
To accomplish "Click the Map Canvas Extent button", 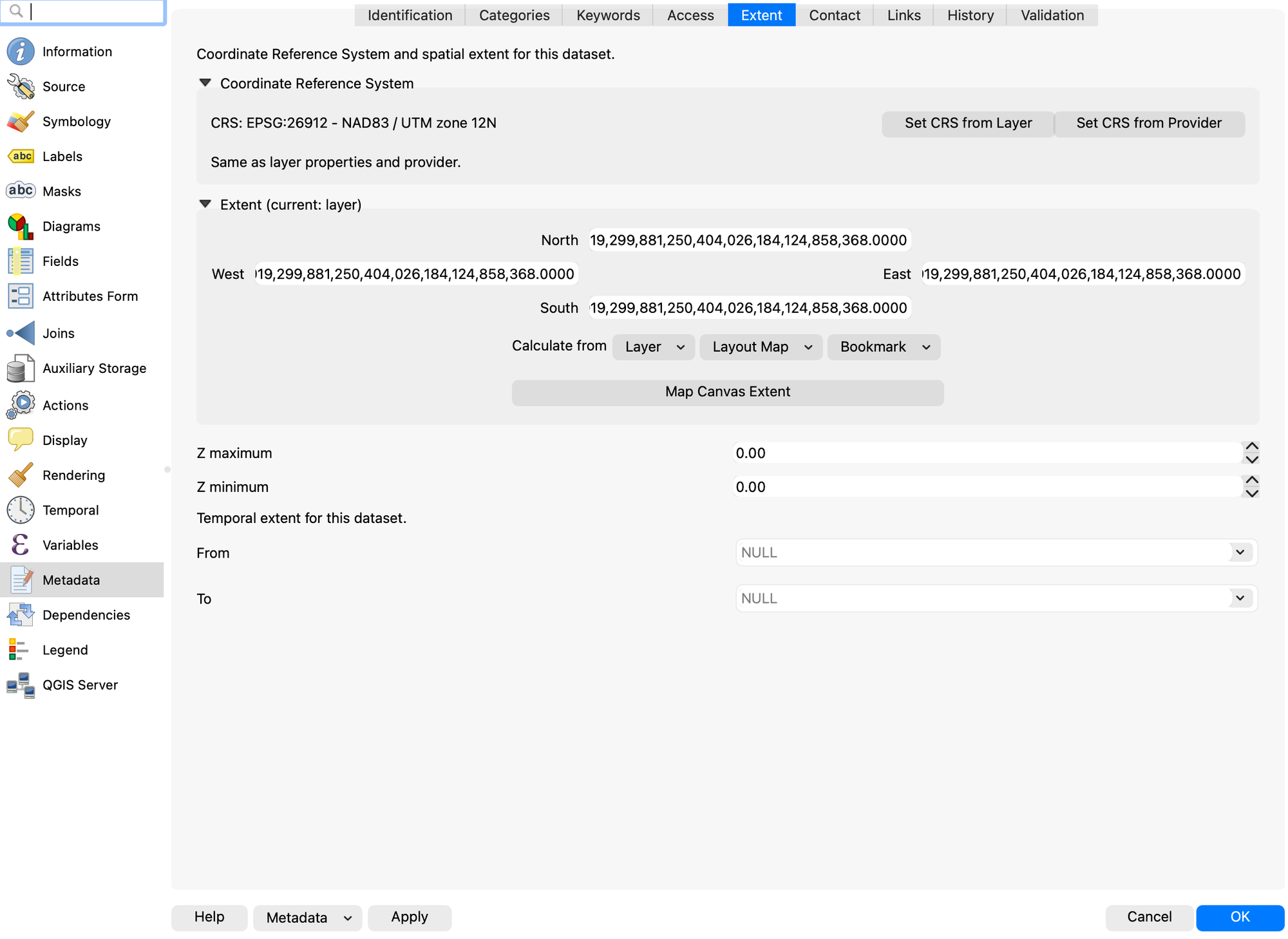I will point(728,392).
